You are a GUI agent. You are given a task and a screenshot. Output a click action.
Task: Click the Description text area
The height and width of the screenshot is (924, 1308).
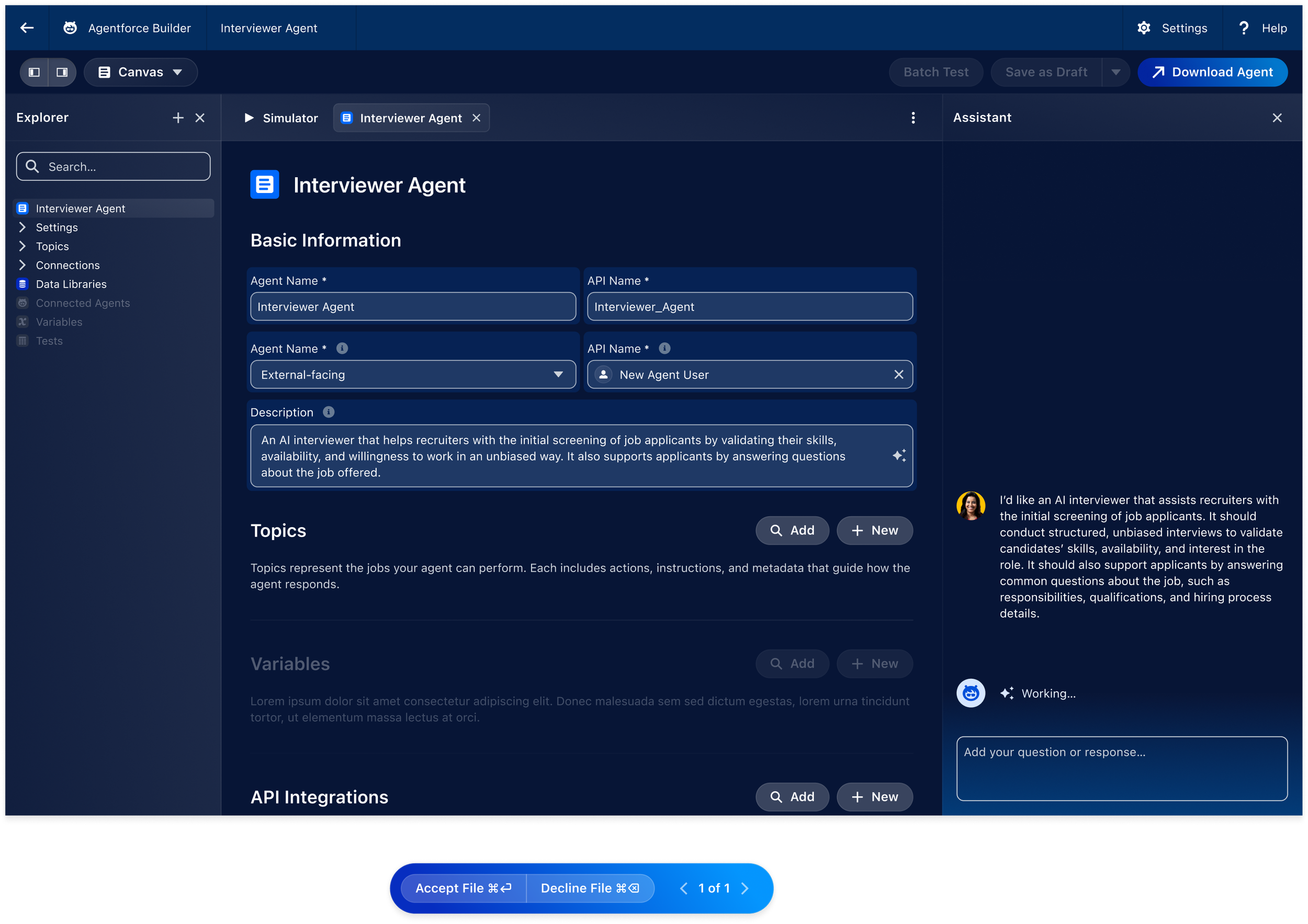(582, 456)
